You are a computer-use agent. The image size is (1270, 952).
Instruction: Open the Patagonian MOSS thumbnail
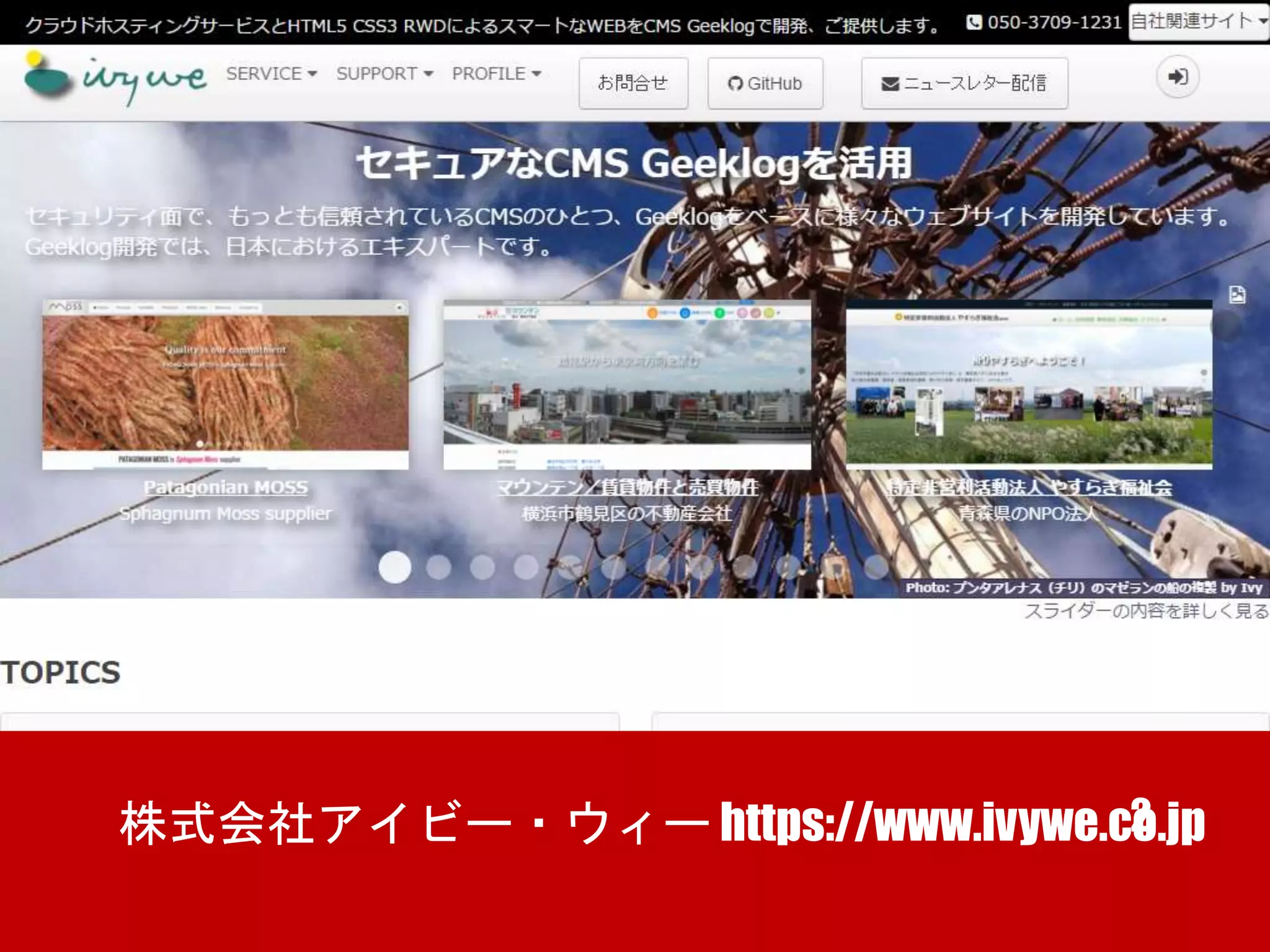click(225, 385)
